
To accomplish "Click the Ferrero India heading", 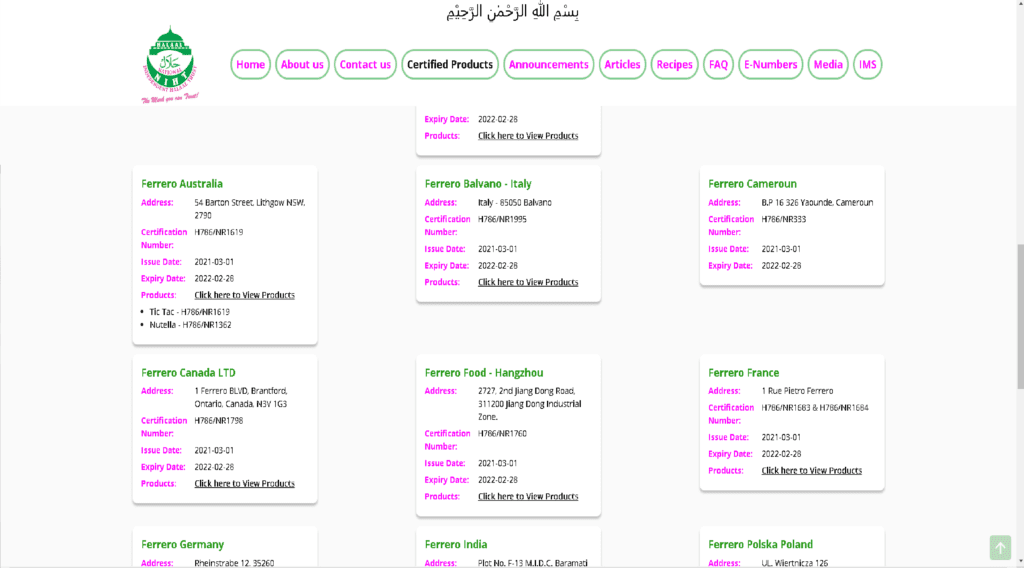I will pos(456,544).
